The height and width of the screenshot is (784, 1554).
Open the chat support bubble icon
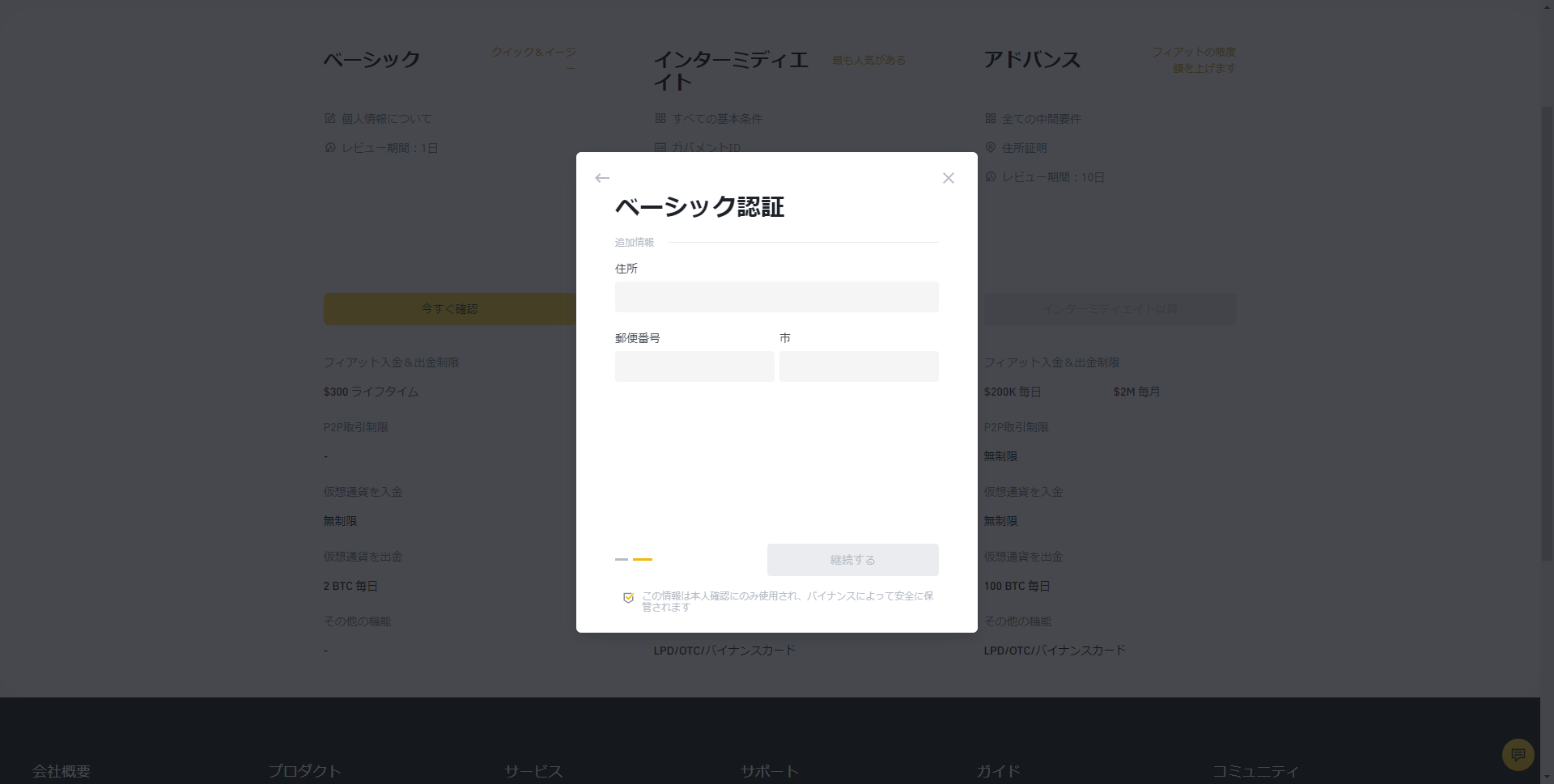1518,755
